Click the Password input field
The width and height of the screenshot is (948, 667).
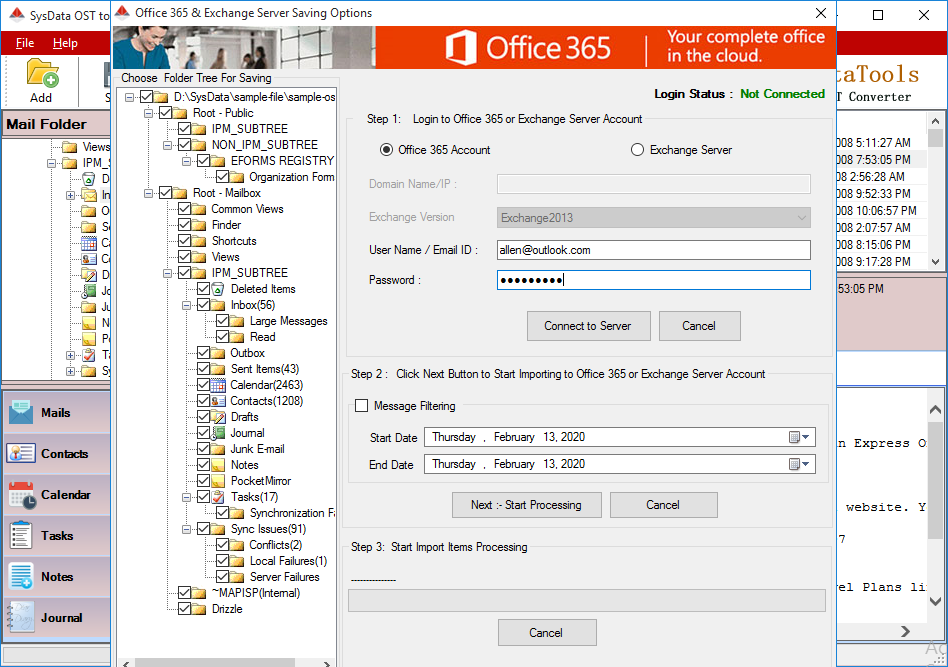coord(654,280)
